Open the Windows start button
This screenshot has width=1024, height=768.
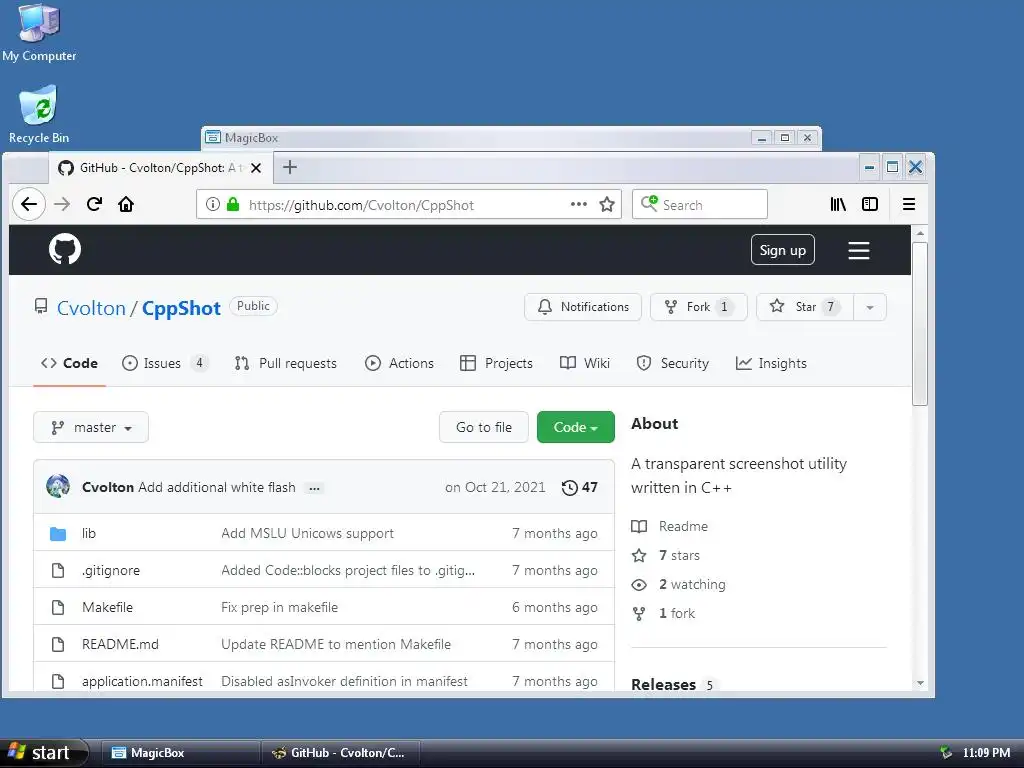click(44, 753)
